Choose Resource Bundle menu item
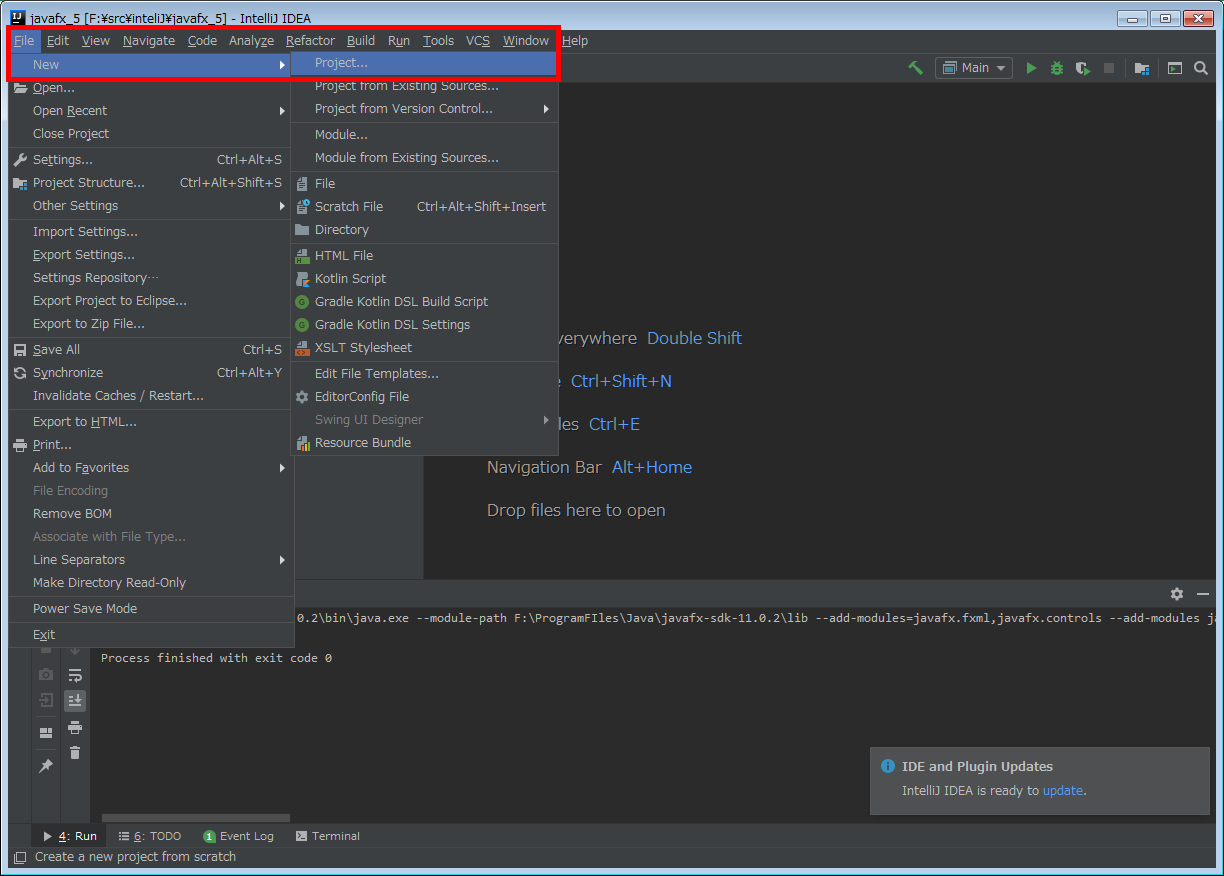This screenshot has height=876, width=1224. 424,443
